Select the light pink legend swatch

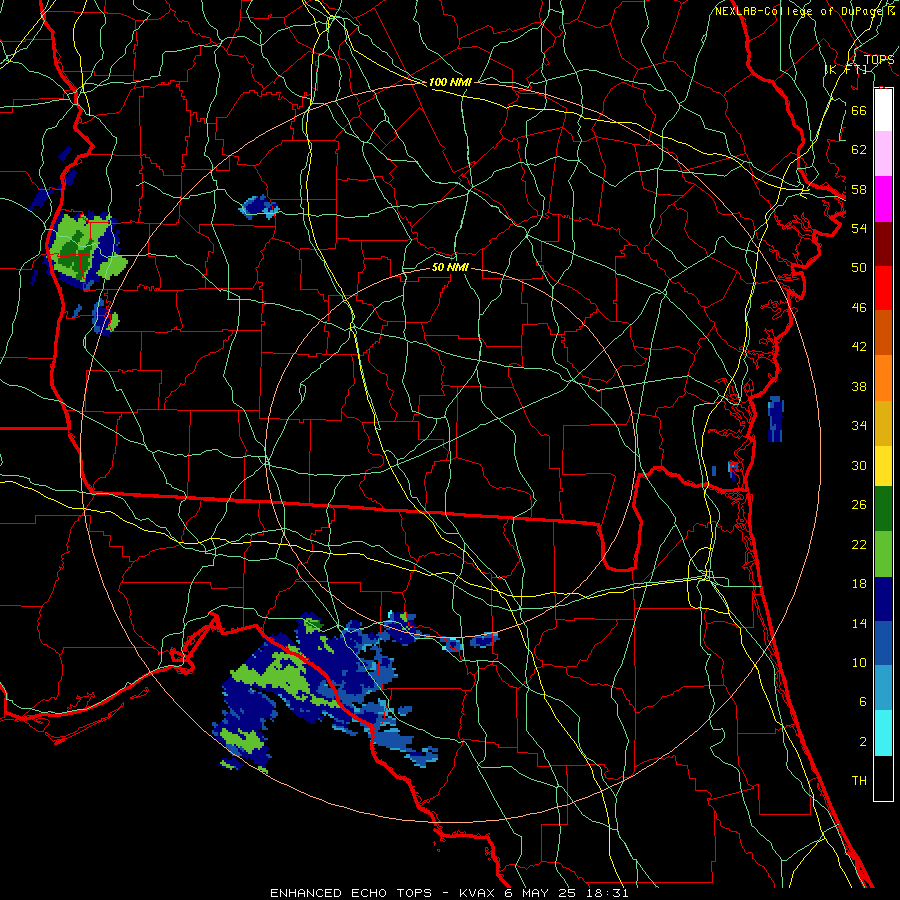(883, 154)
